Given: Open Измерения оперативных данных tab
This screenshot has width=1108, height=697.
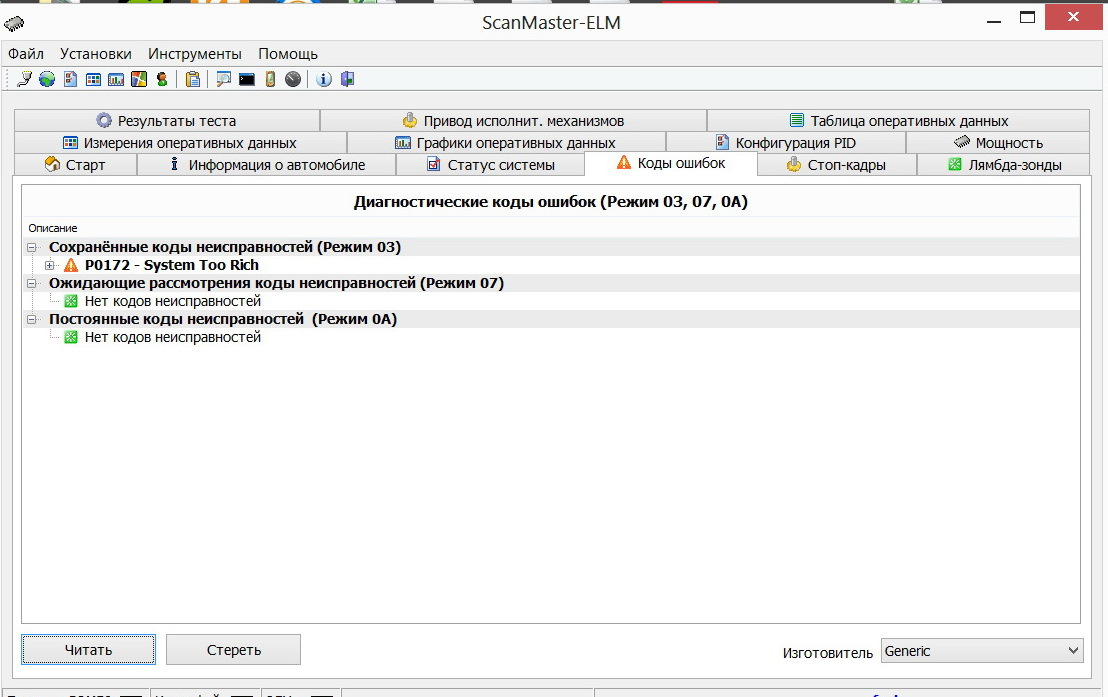Looking at the screenshot, I should click(x=180, y=142).
